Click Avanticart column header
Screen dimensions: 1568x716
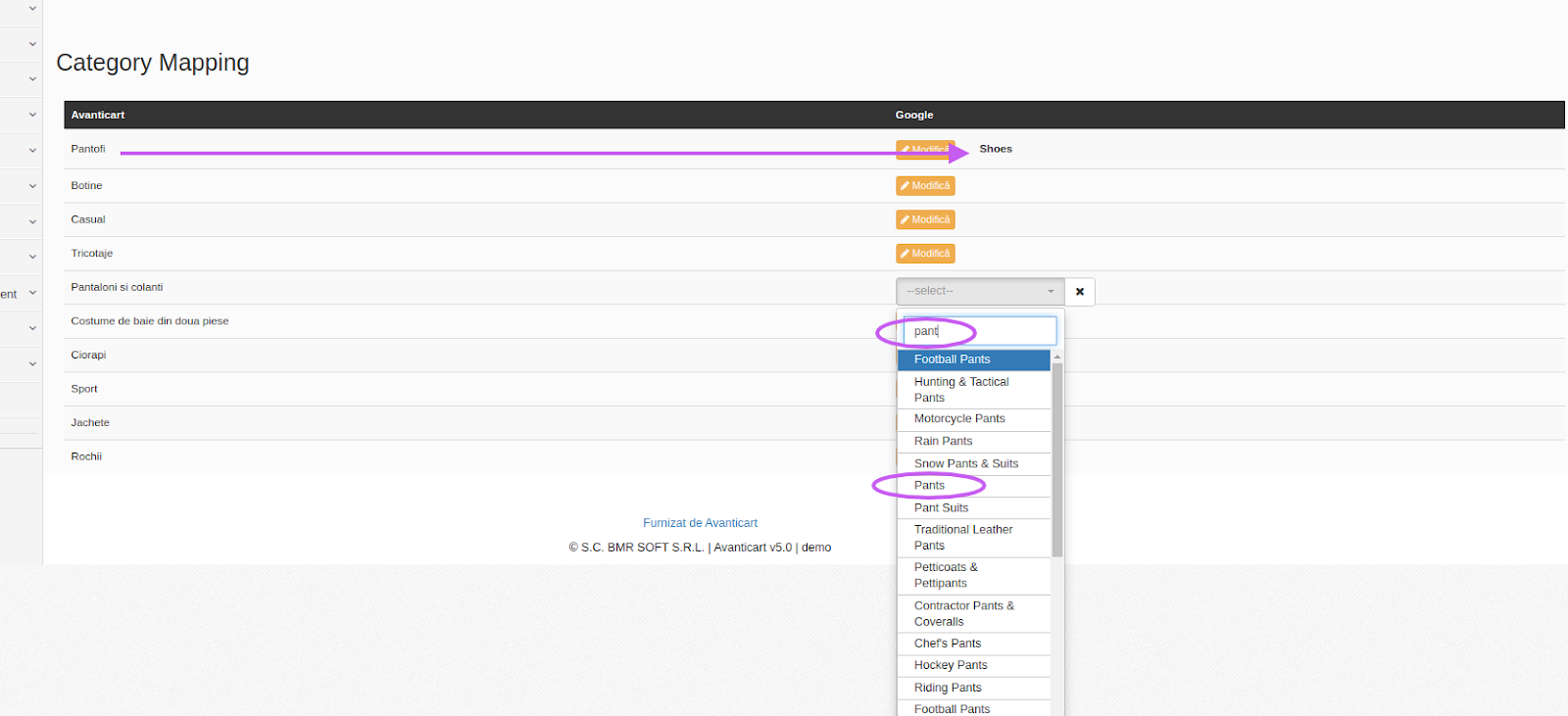tap(98, 115)
